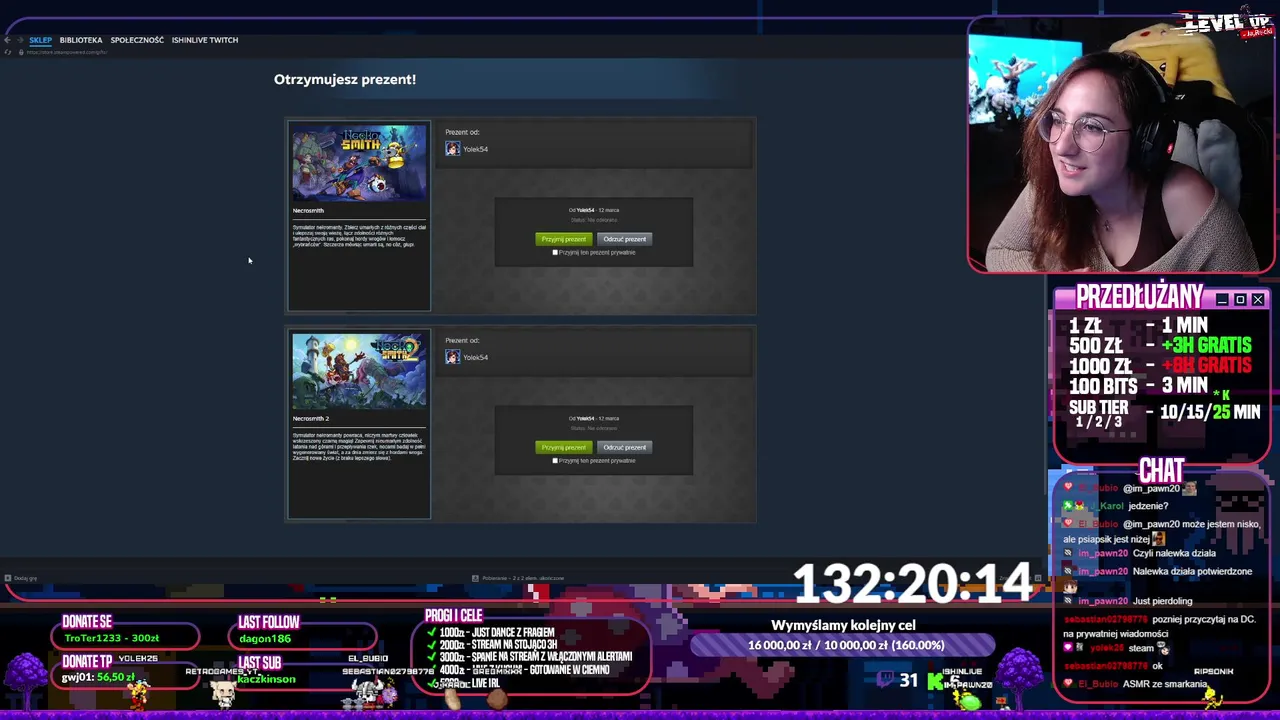The width and height of the screenshot is (1280, 720).
Task: Click the Twitch icon next to 31
Action: point(885,680)
